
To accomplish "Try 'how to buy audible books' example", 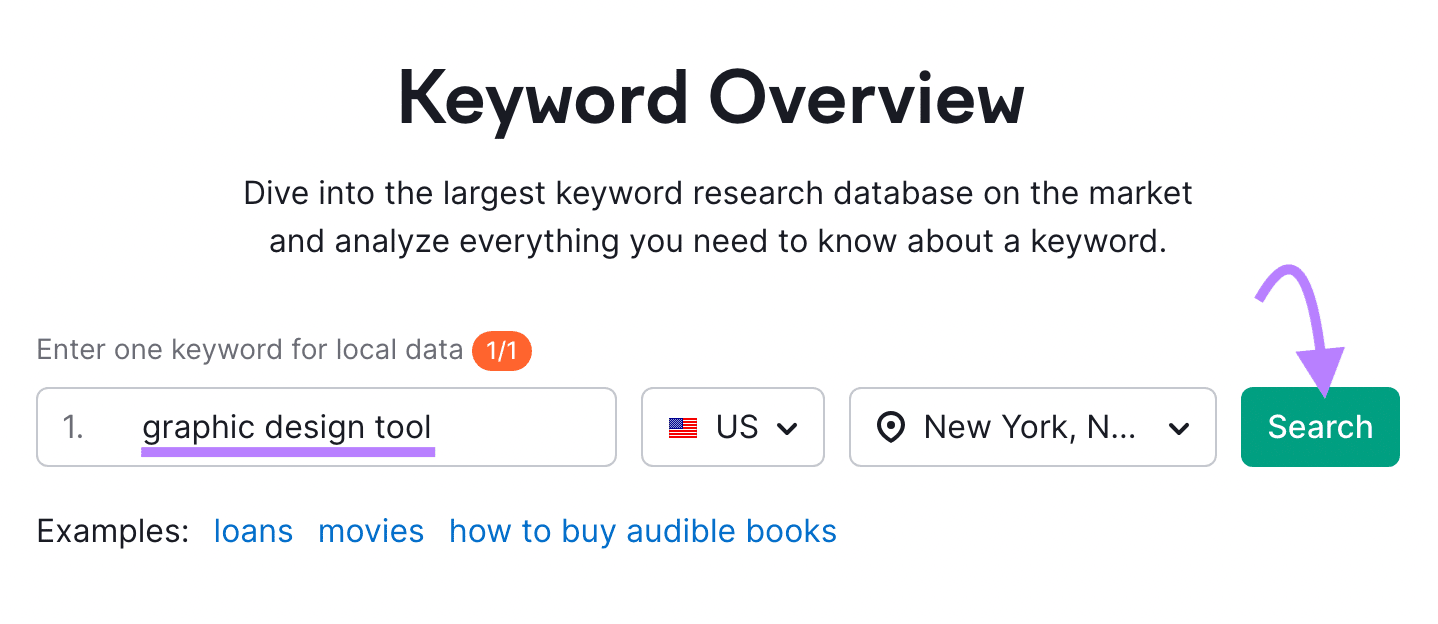I will (642, 531).
